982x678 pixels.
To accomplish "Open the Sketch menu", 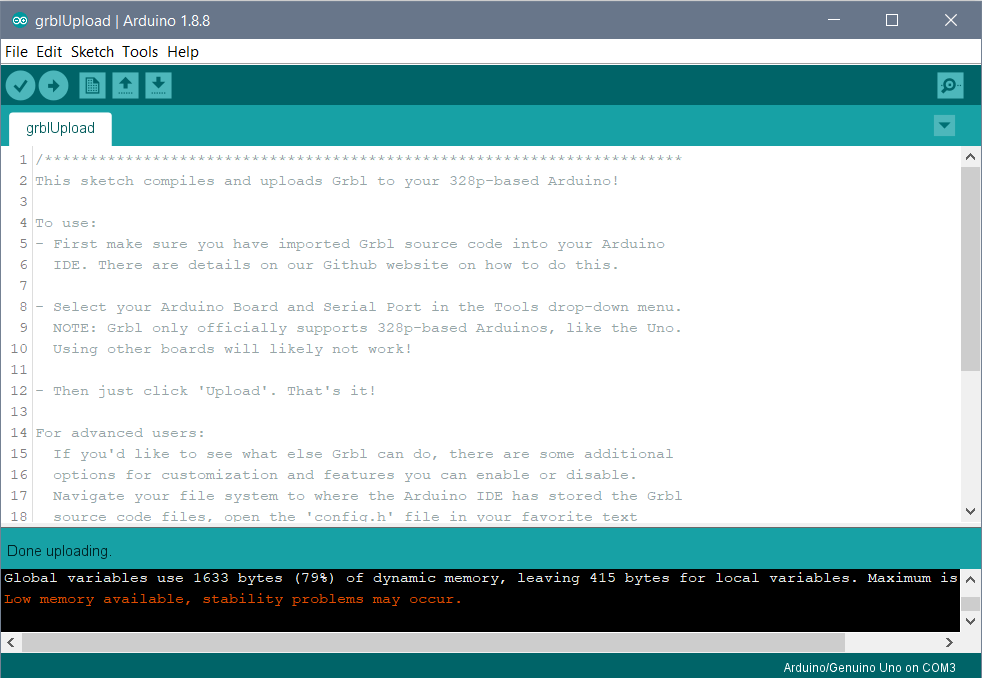I will click(92, 52).
